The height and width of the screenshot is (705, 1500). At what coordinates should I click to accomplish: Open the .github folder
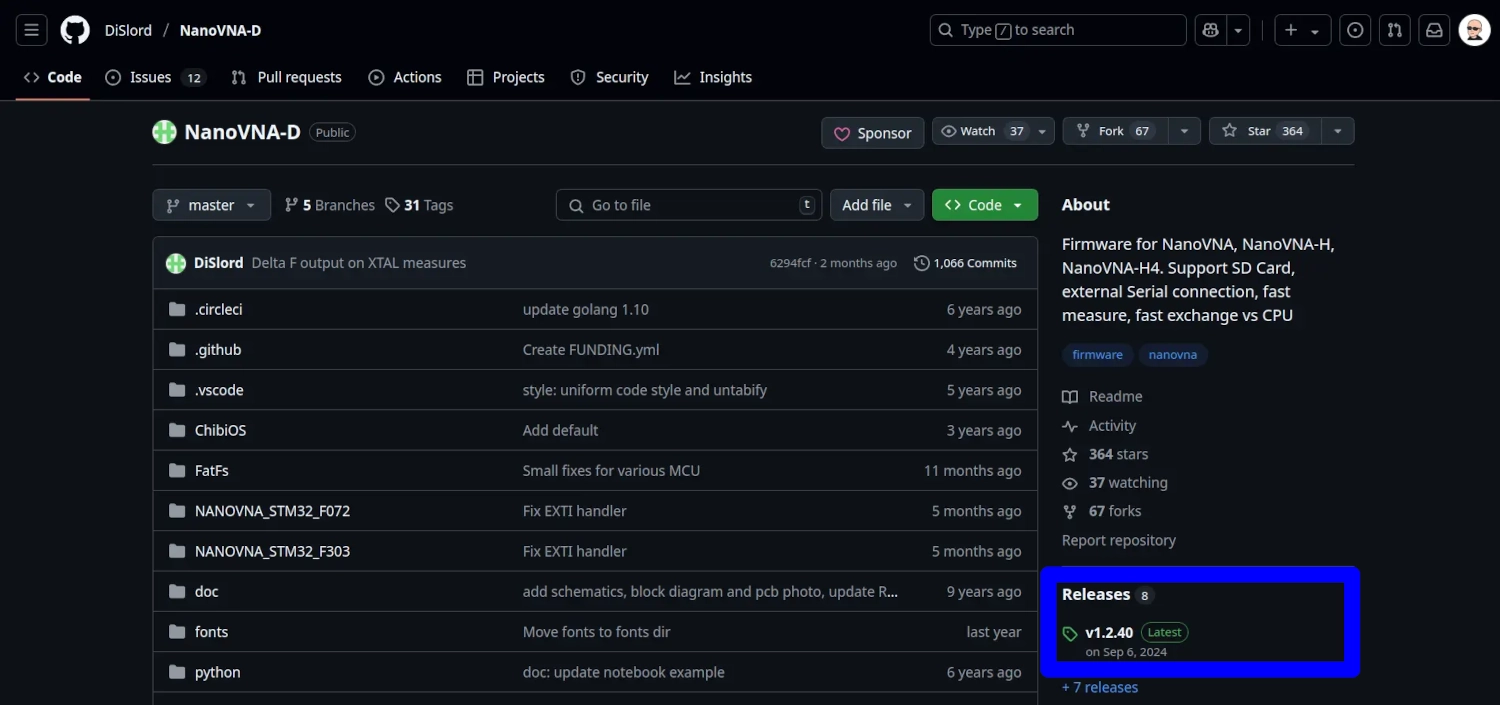click(x=218, y=350)
